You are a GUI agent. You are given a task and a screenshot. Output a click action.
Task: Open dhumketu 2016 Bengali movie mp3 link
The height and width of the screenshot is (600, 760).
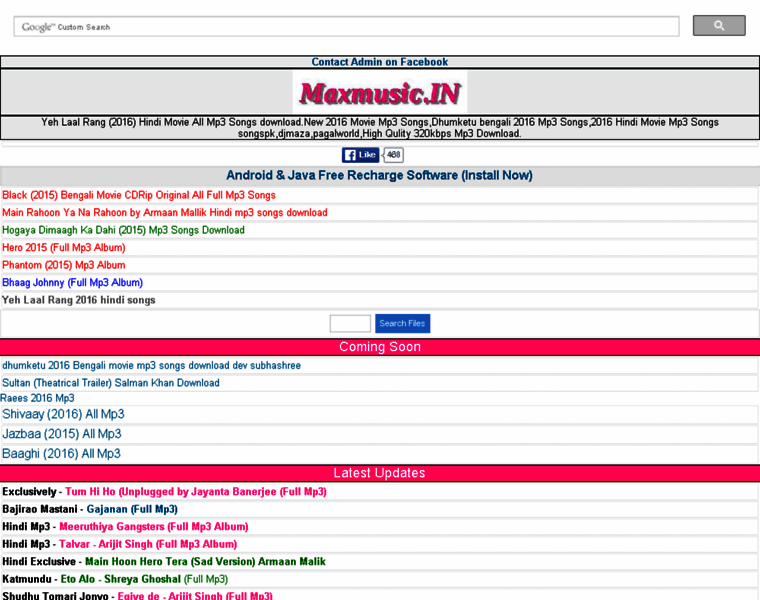(x=151, y=365)
